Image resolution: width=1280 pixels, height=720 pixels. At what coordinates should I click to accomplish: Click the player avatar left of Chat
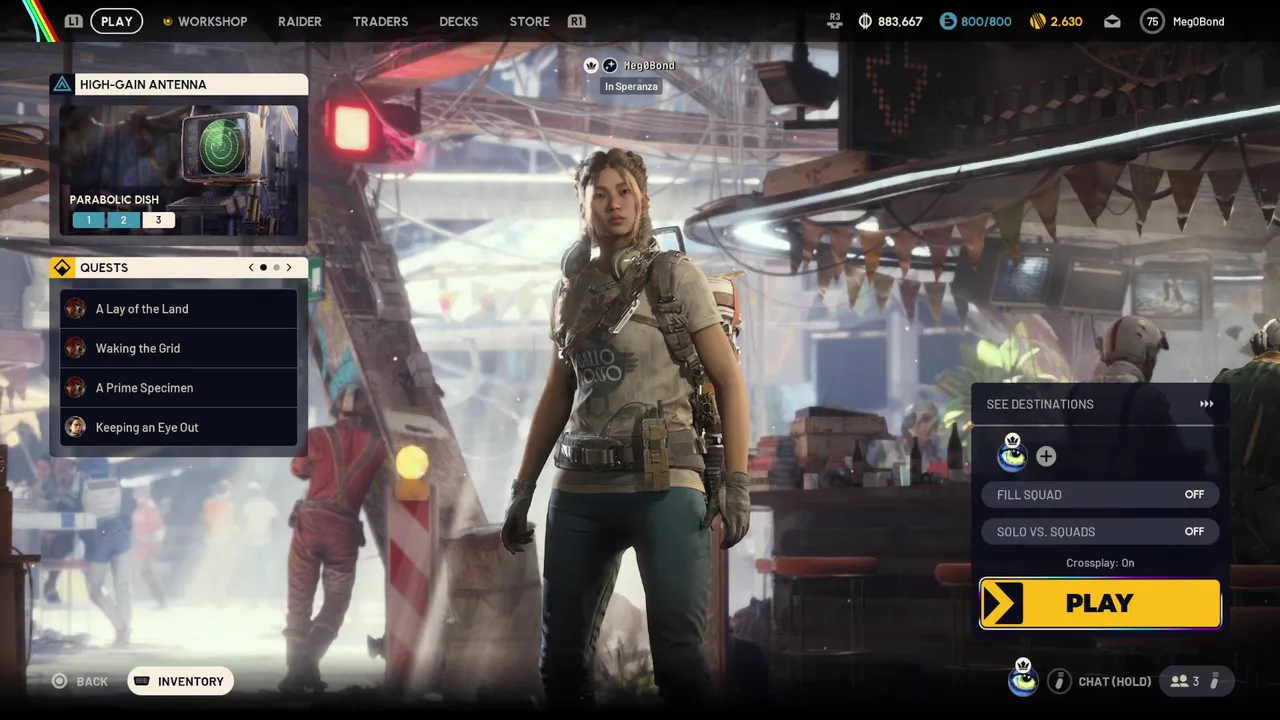1022,679
